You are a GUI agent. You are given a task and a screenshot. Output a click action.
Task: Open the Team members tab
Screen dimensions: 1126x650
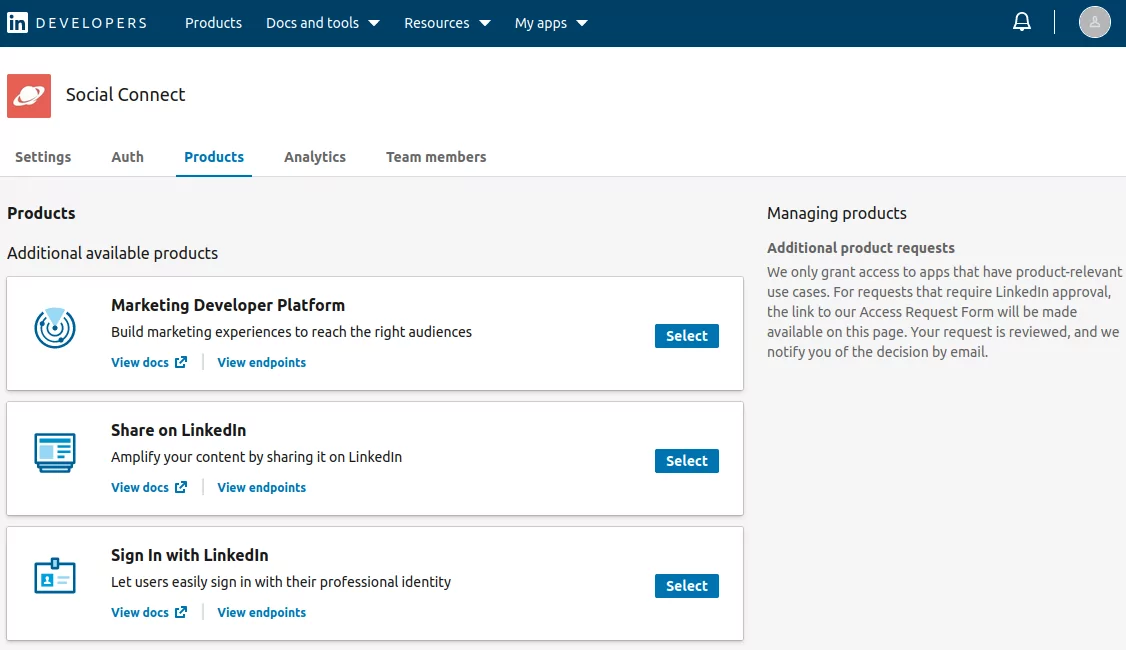[x=436, y=157]
